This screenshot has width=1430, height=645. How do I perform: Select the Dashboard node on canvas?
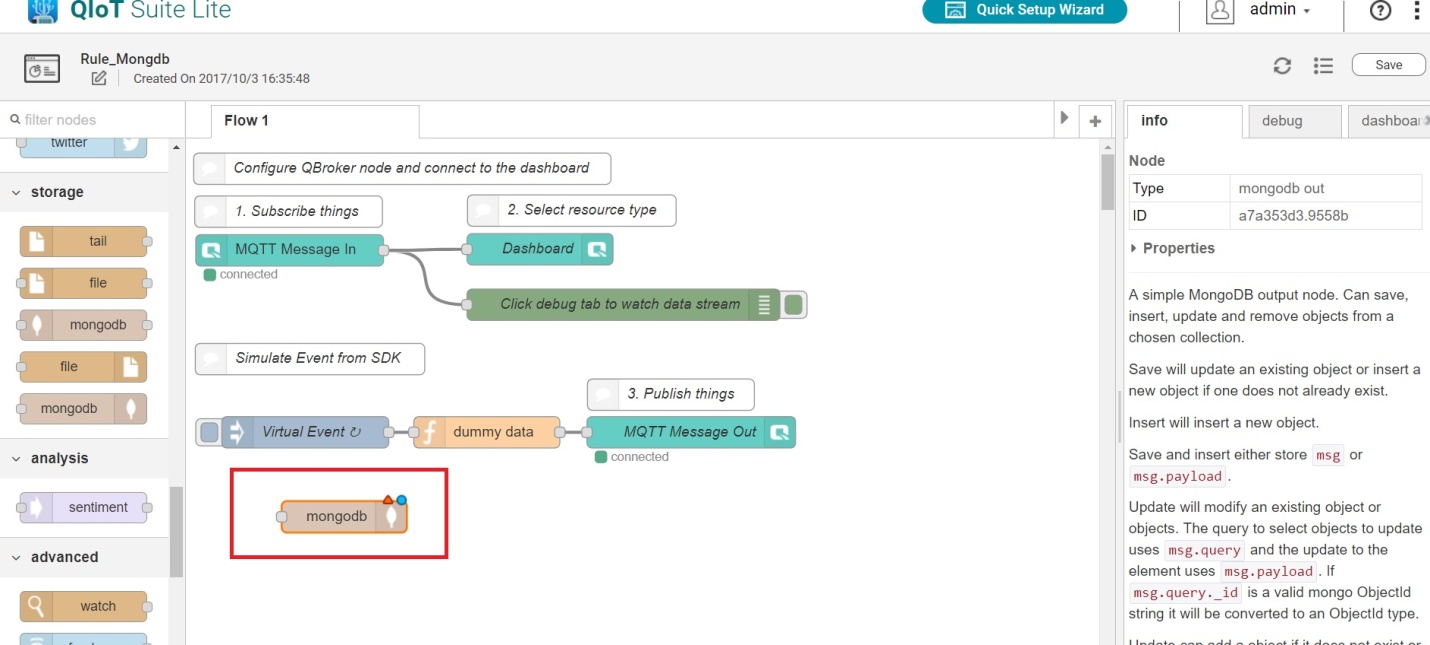540,249
